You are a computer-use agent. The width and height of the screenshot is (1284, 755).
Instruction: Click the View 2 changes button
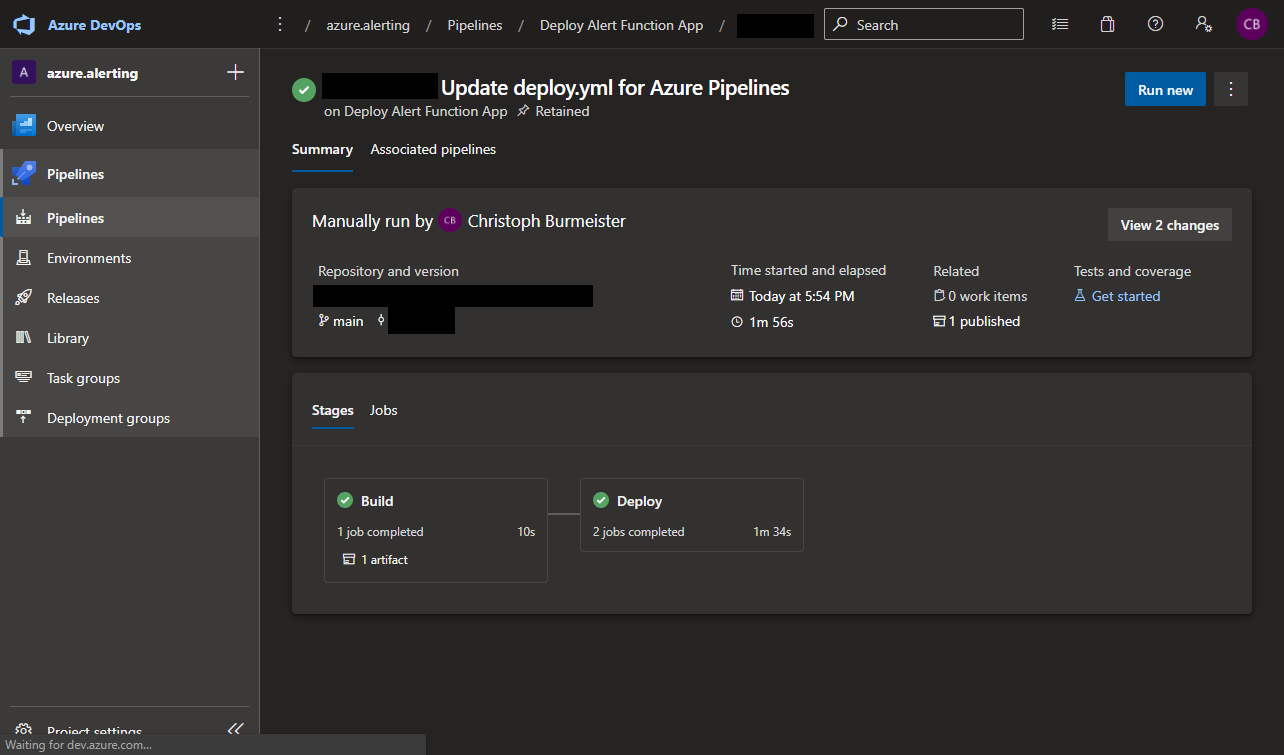click(1170, 225)
